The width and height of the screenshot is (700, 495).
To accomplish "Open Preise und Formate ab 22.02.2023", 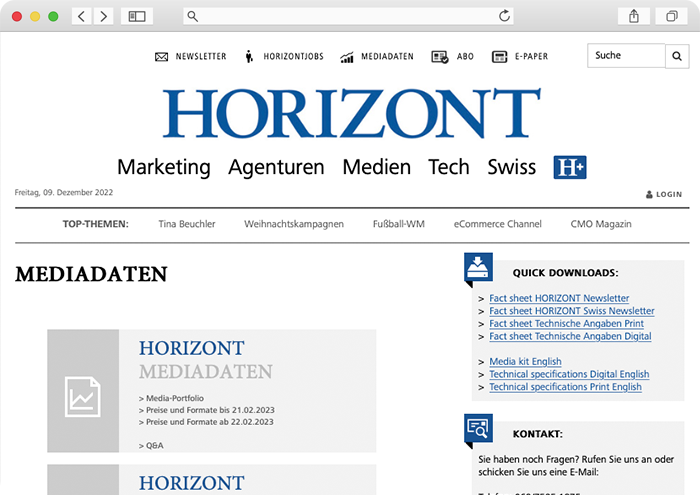I will [206, 422].
